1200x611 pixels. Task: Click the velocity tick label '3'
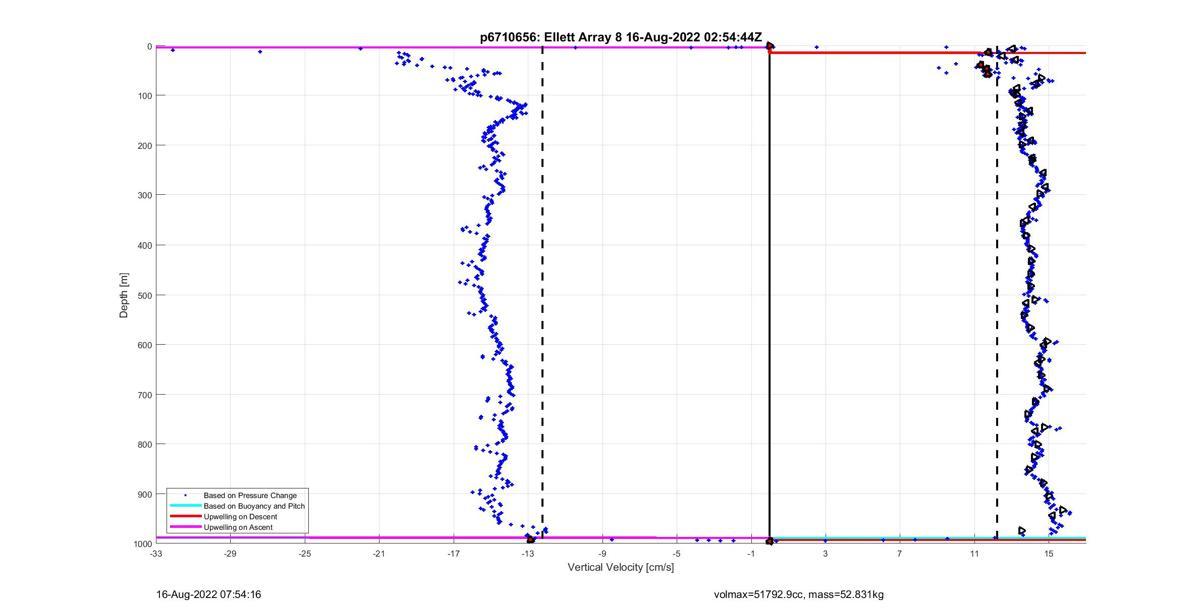(x=826, y=553)
